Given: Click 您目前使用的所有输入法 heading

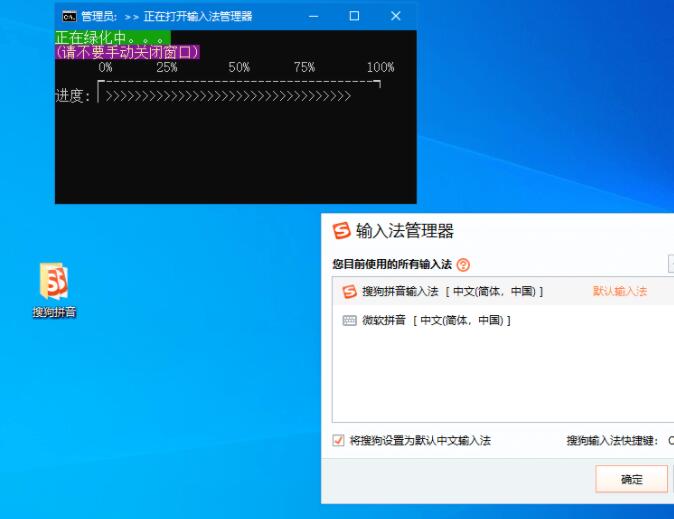Looking at the screenshot, I should [392, 264].
